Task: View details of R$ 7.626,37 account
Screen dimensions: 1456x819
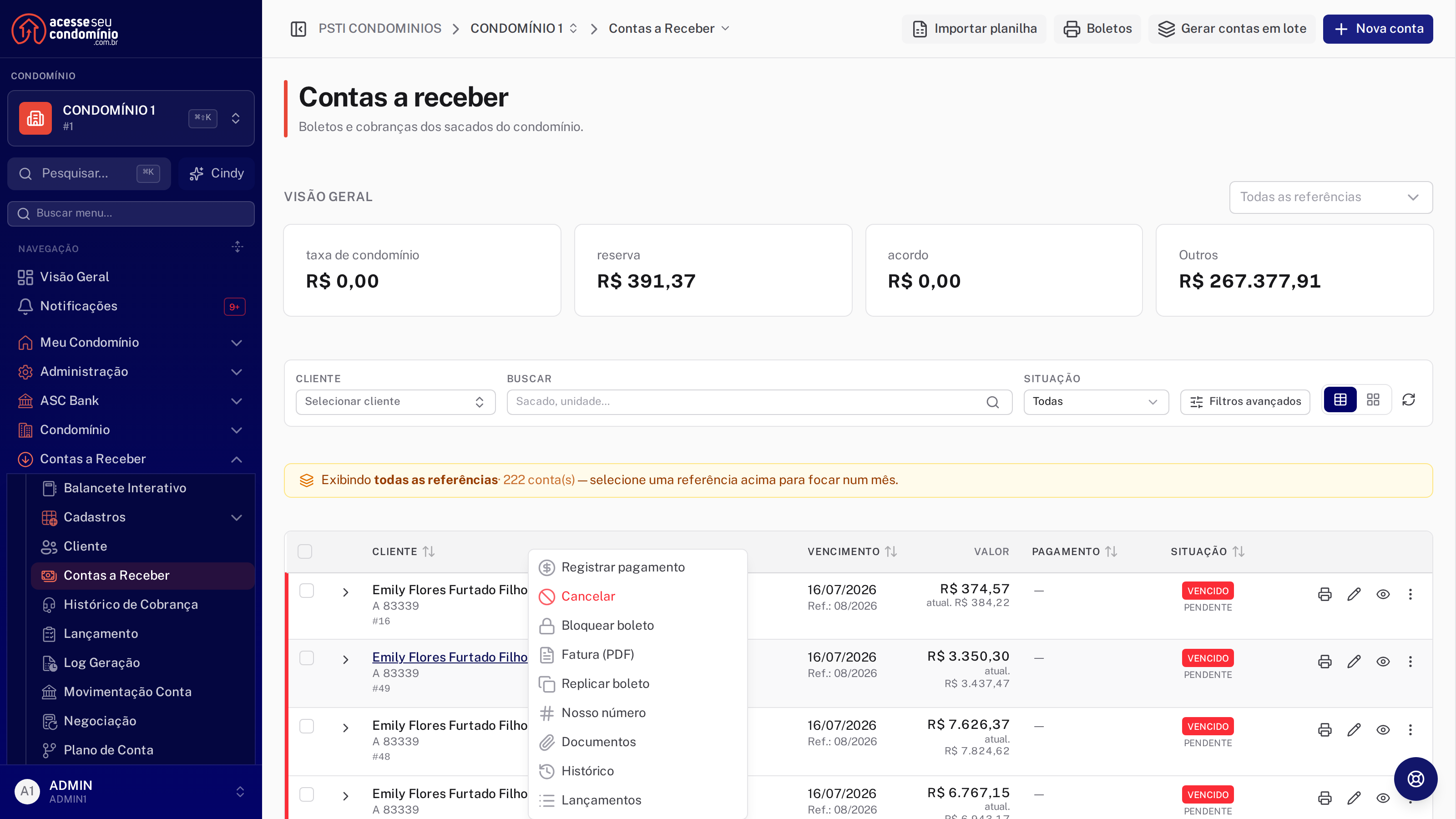Action: point(1383,730)
